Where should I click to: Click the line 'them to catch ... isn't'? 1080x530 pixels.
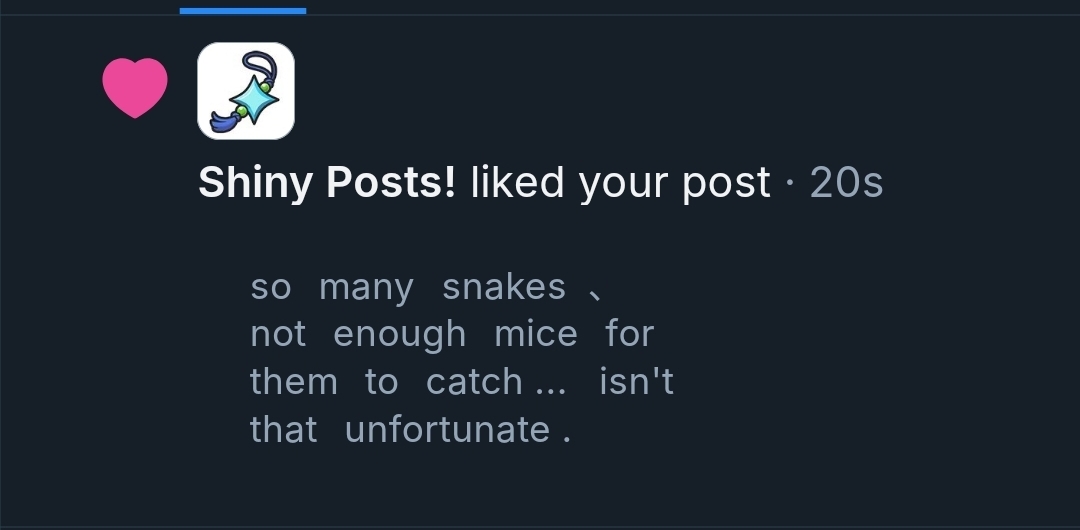point(461,381)
